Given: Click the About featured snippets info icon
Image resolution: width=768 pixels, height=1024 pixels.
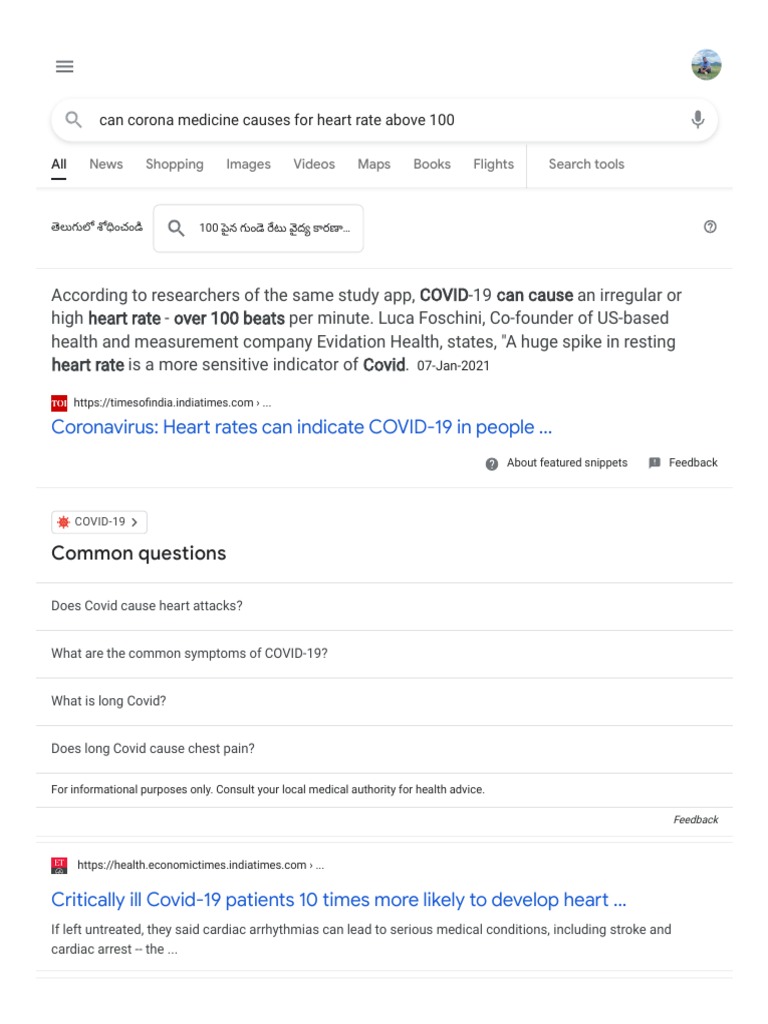Looking at the screenshot, I should click(491, 463).
